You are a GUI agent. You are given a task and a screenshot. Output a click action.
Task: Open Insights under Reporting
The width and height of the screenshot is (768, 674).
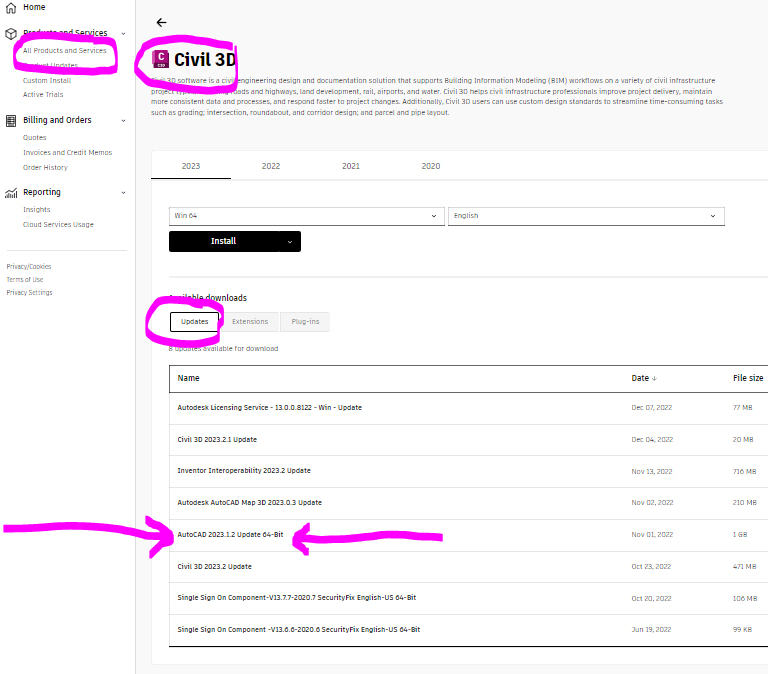point(37,210)
